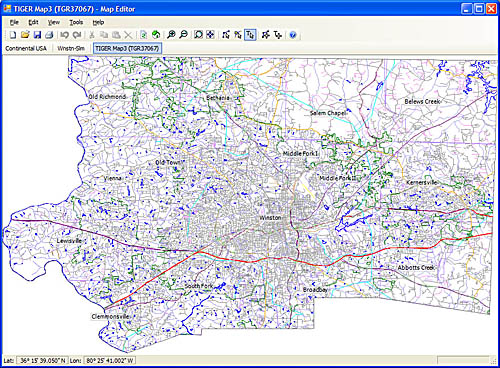Image resolution: width=500 pixels, height=368 pixels.
Task: Switch to the Wnstn-Slm tab
Action: pos(71,48)
